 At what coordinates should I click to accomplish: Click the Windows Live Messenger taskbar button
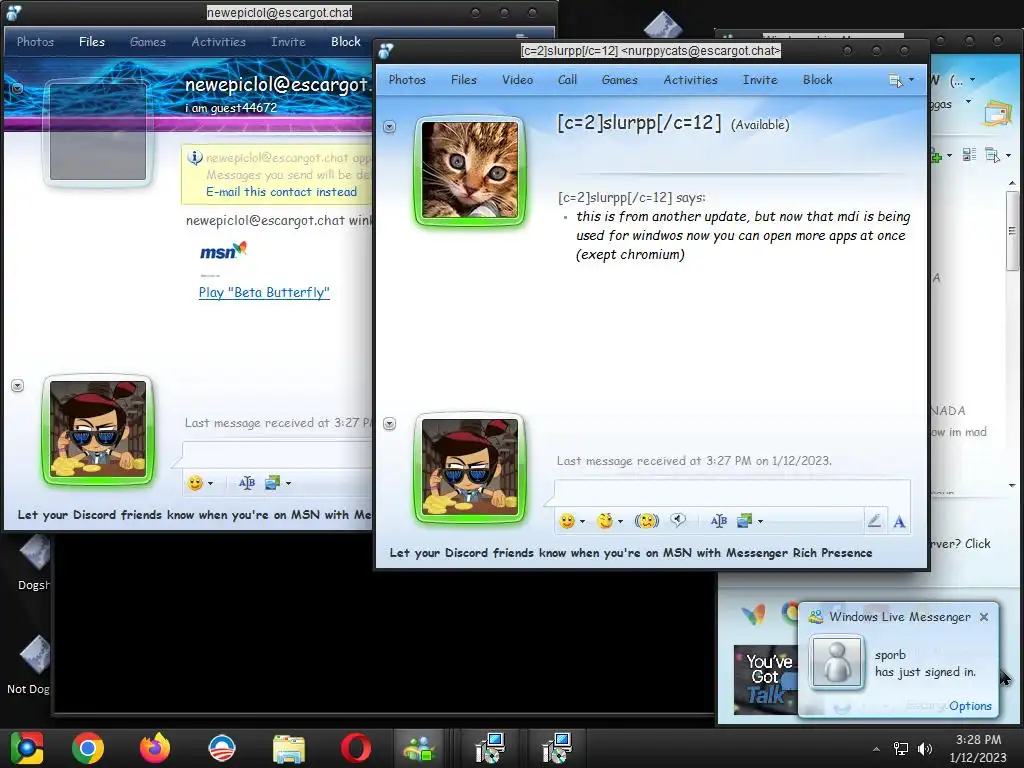420,748
